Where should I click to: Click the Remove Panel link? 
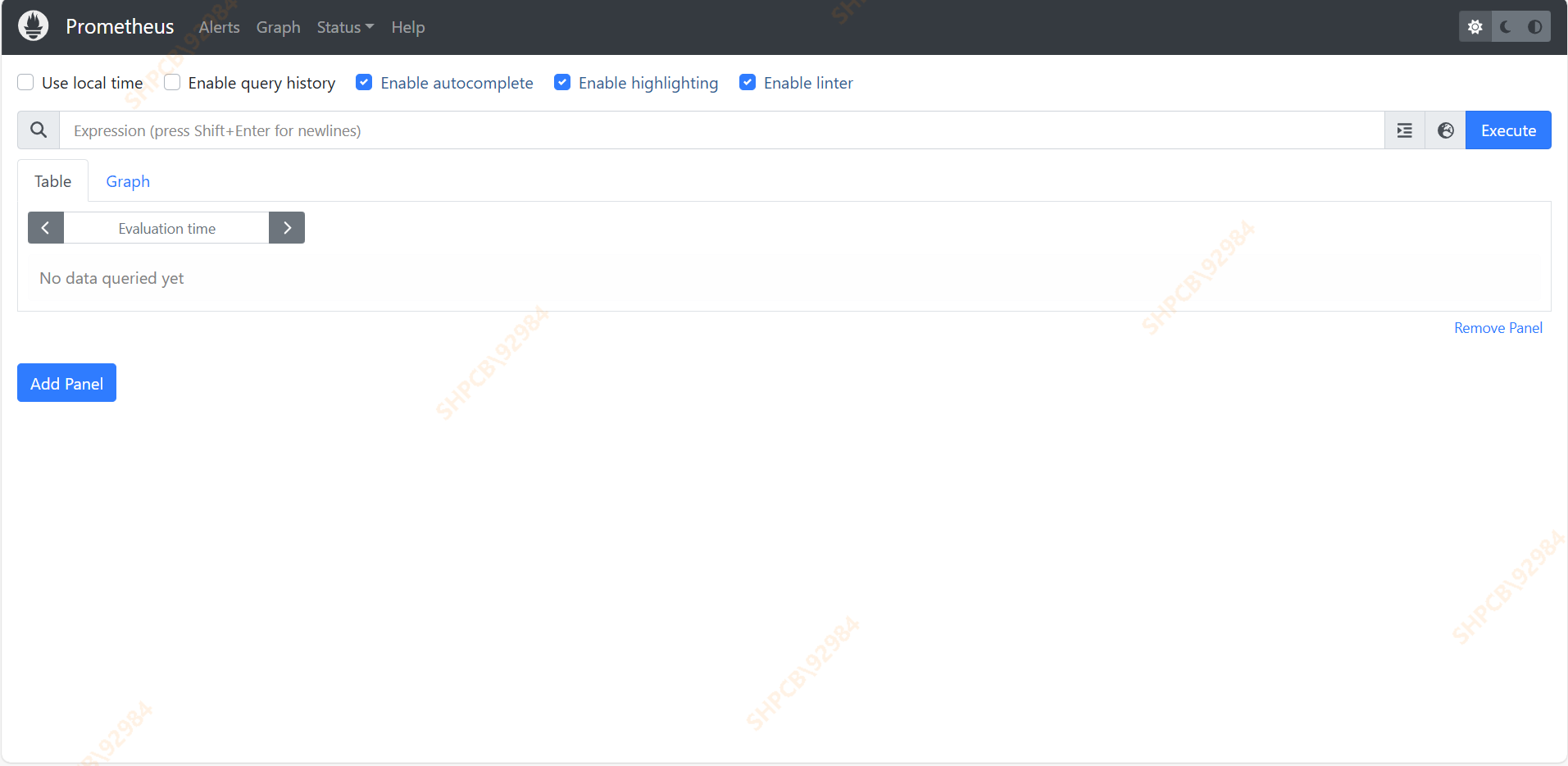tap(1498, 328)
